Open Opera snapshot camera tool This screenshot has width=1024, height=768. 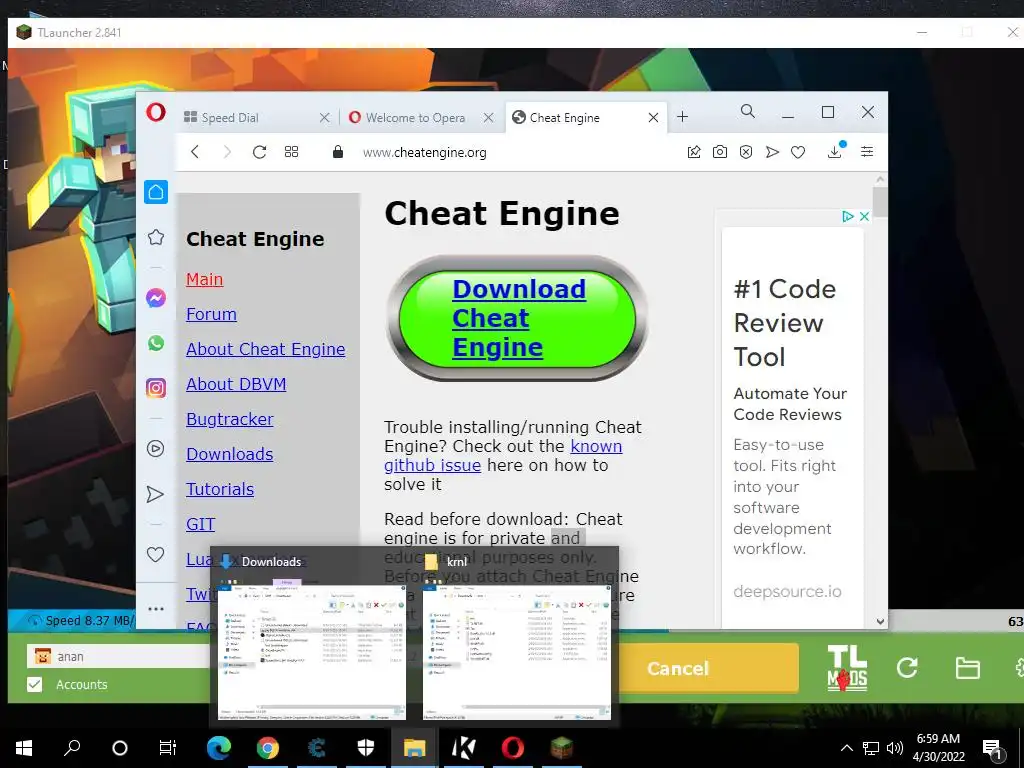[x=720, y=152]
